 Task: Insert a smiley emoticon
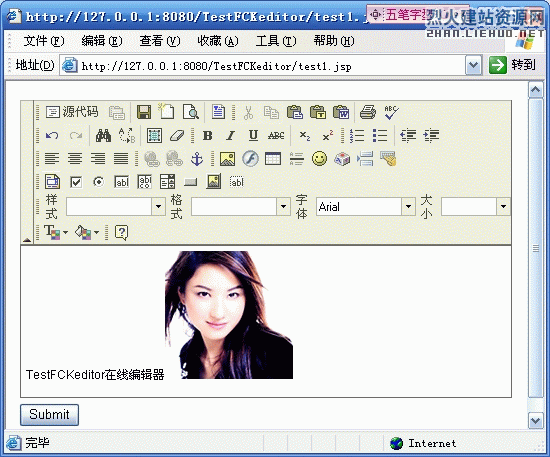319,159
